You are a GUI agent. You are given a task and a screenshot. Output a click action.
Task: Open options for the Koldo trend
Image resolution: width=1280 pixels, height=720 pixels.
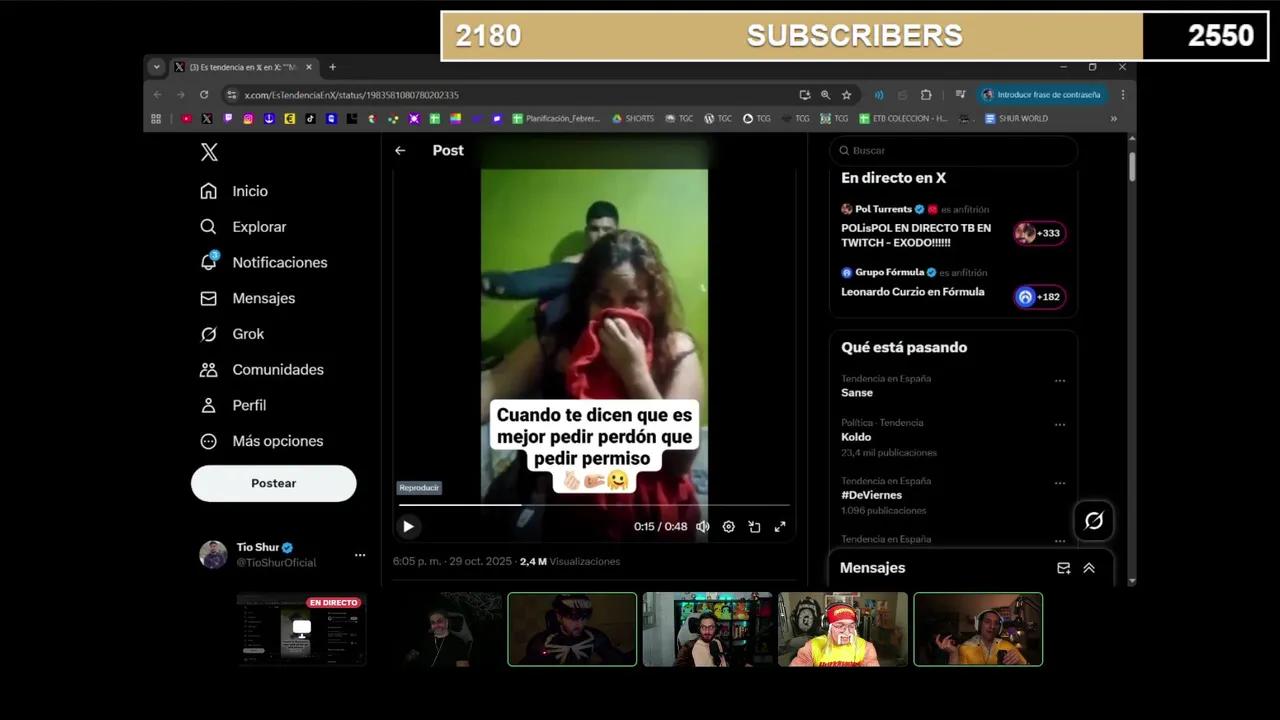1060,424
